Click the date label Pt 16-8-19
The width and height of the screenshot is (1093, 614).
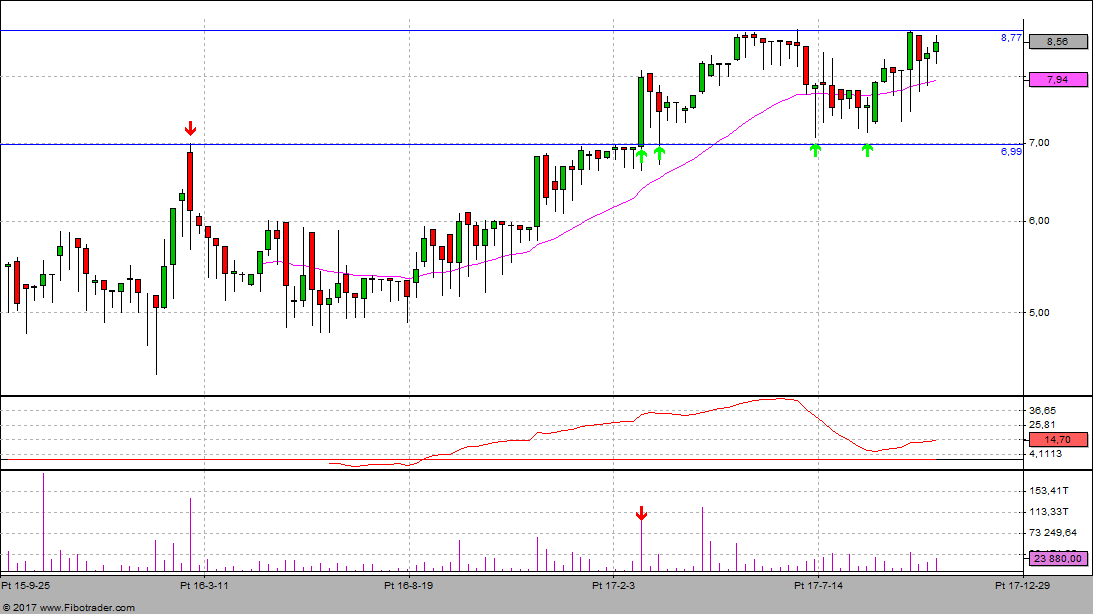[x=408, y=585]
